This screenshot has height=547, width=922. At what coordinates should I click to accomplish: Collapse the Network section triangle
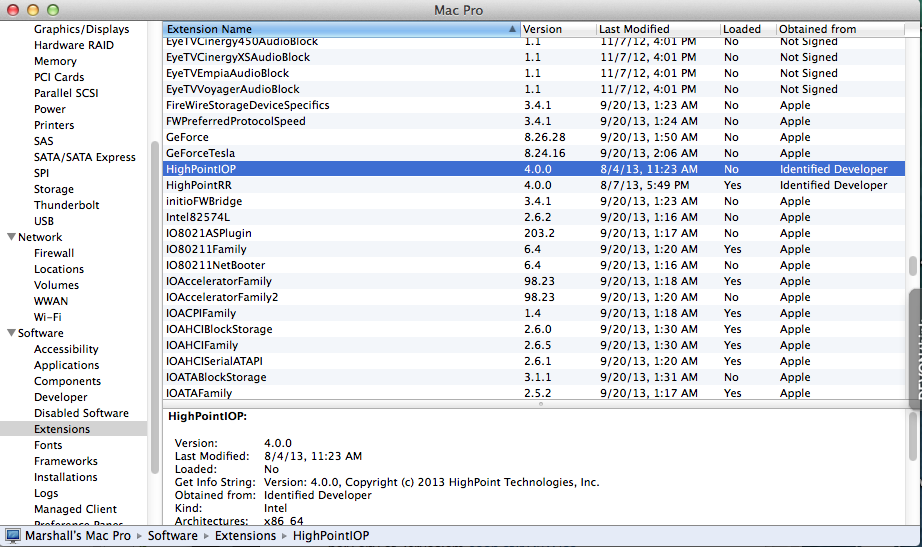click(11, 237)
